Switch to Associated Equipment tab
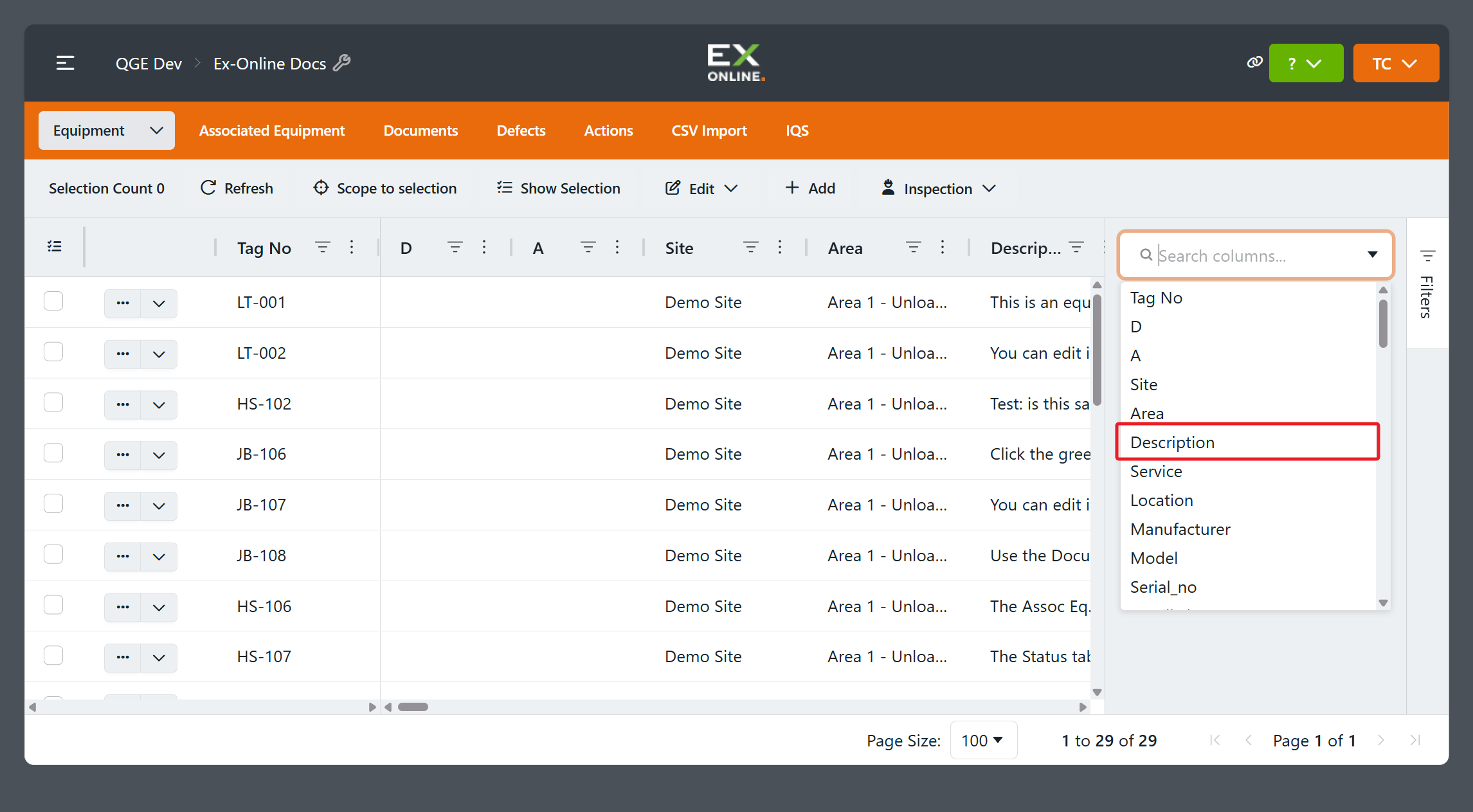The height and width of the screenshot is (812, 1473). pos(272,131)
